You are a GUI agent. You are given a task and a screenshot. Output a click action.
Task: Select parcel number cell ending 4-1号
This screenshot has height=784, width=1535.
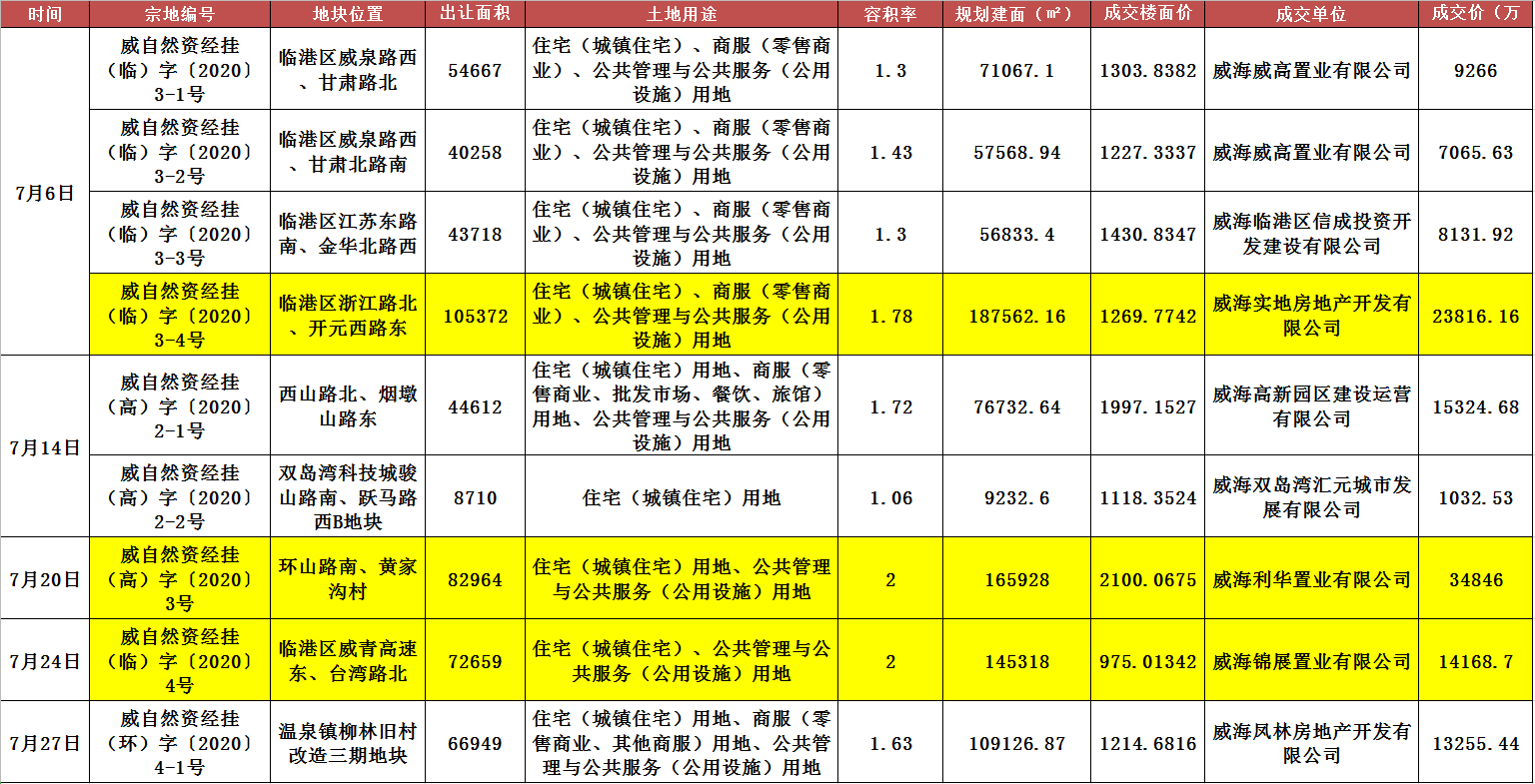(x=180, y=743)
